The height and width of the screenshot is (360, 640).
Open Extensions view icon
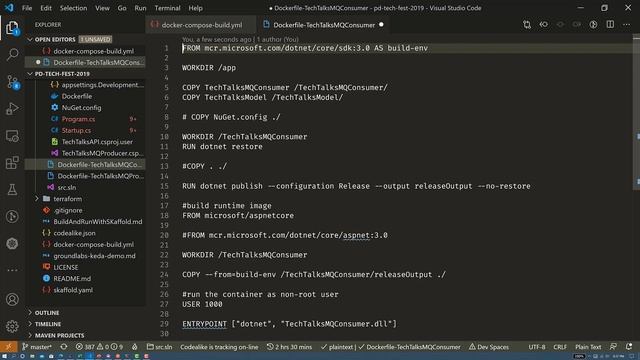coord(12,163)
